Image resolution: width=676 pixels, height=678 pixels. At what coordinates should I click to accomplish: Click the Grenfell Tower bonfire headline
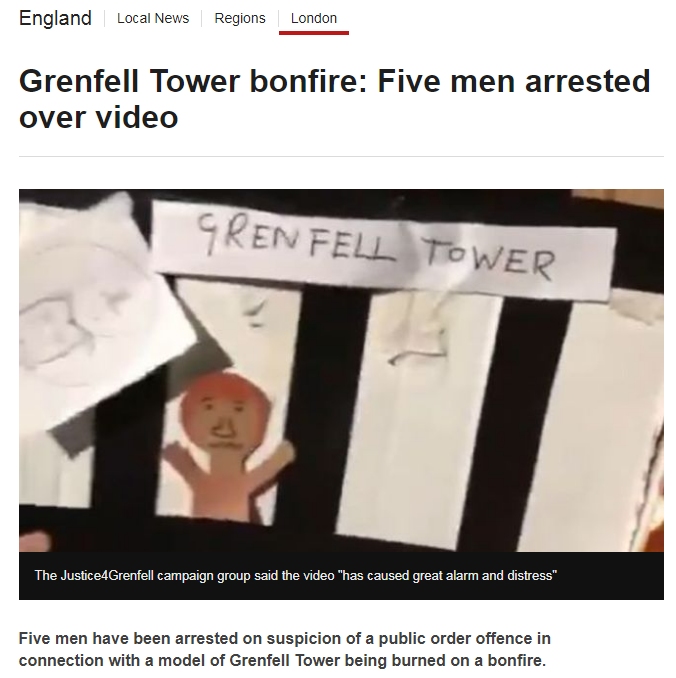pyautogui.click(x=334, y=99)
